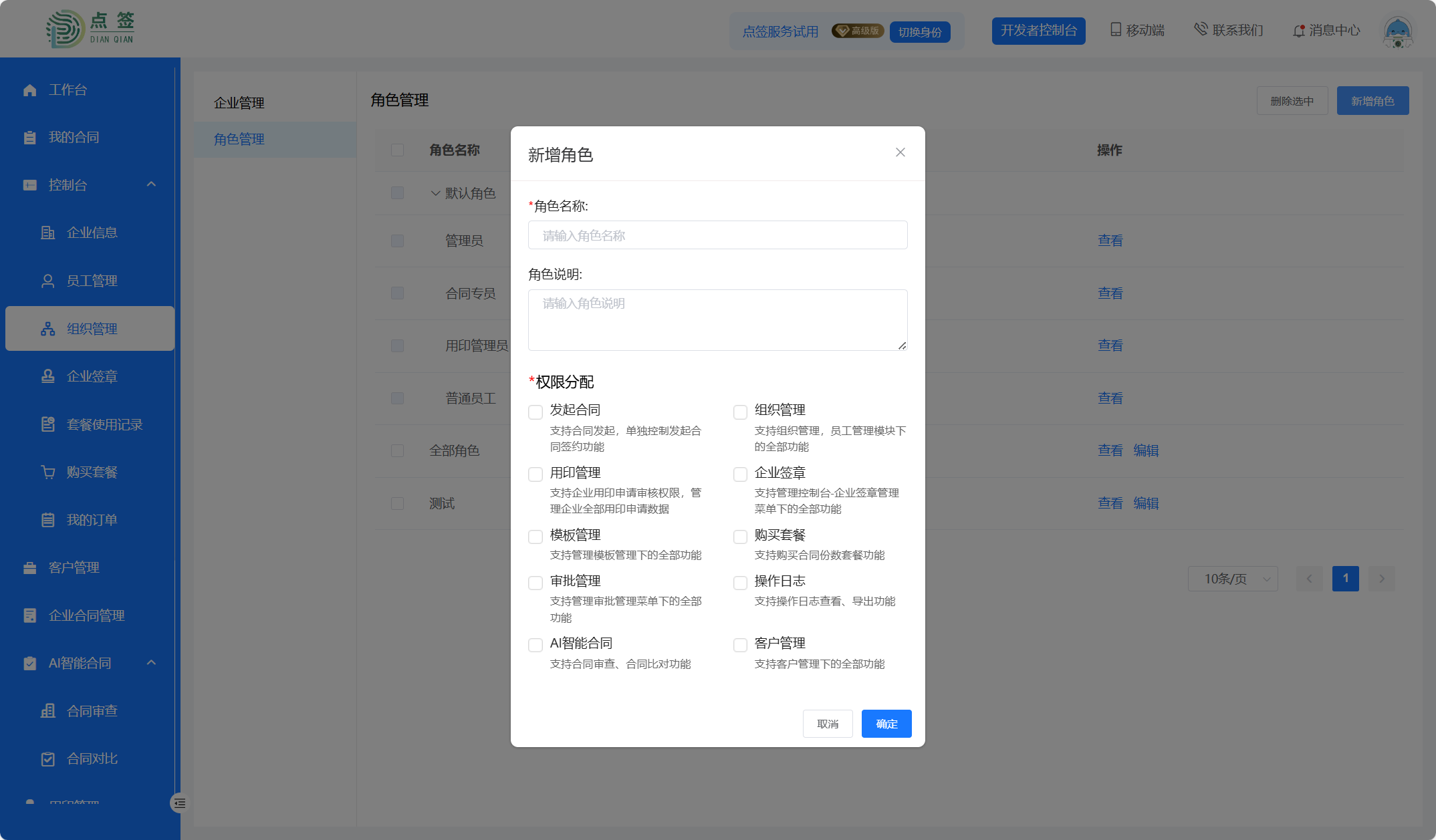
Task: Click the 新增角色 button
Action: point(1372,101)
